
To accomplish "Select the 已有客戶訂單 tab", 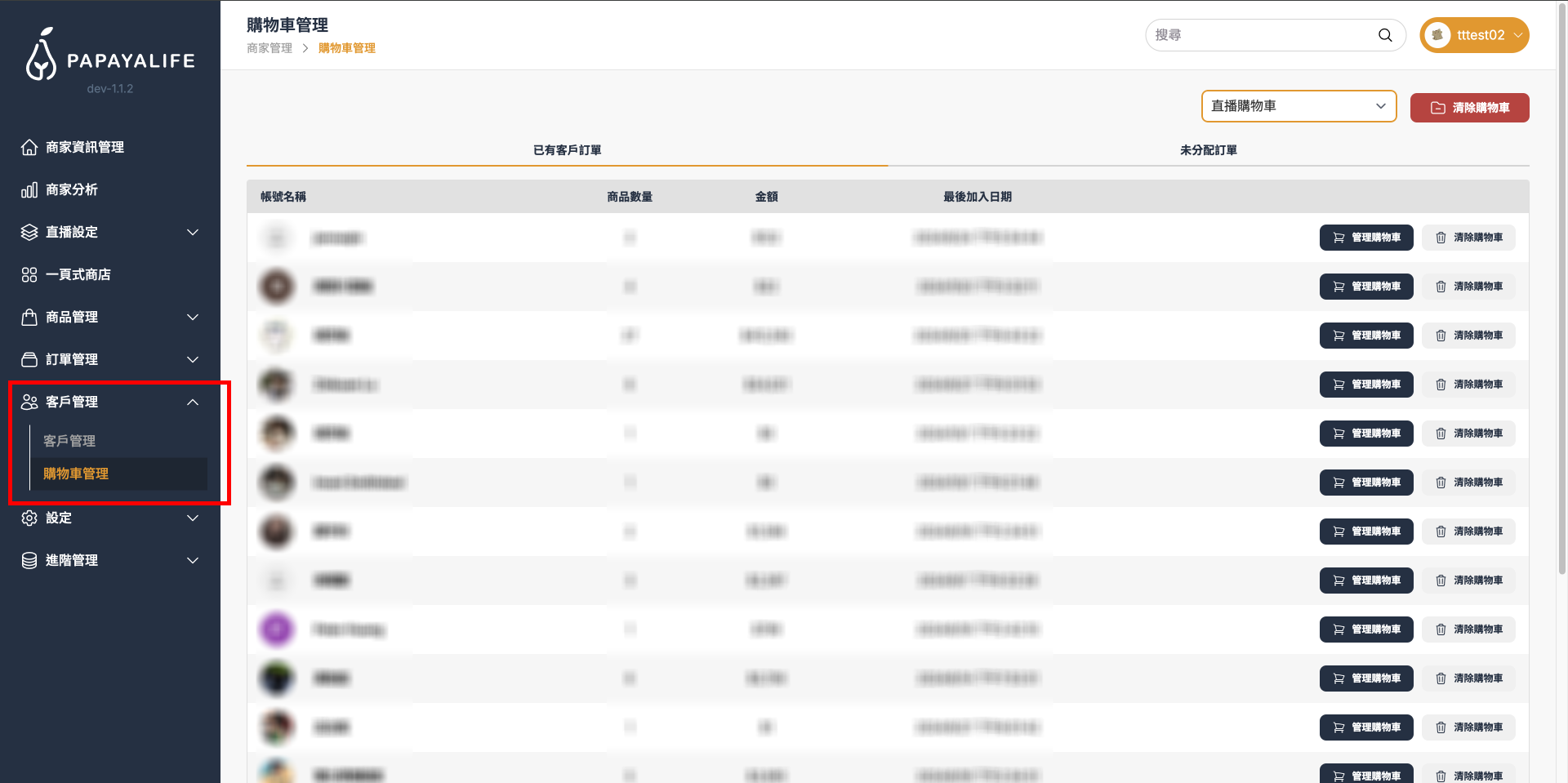I will pos(567,150).
